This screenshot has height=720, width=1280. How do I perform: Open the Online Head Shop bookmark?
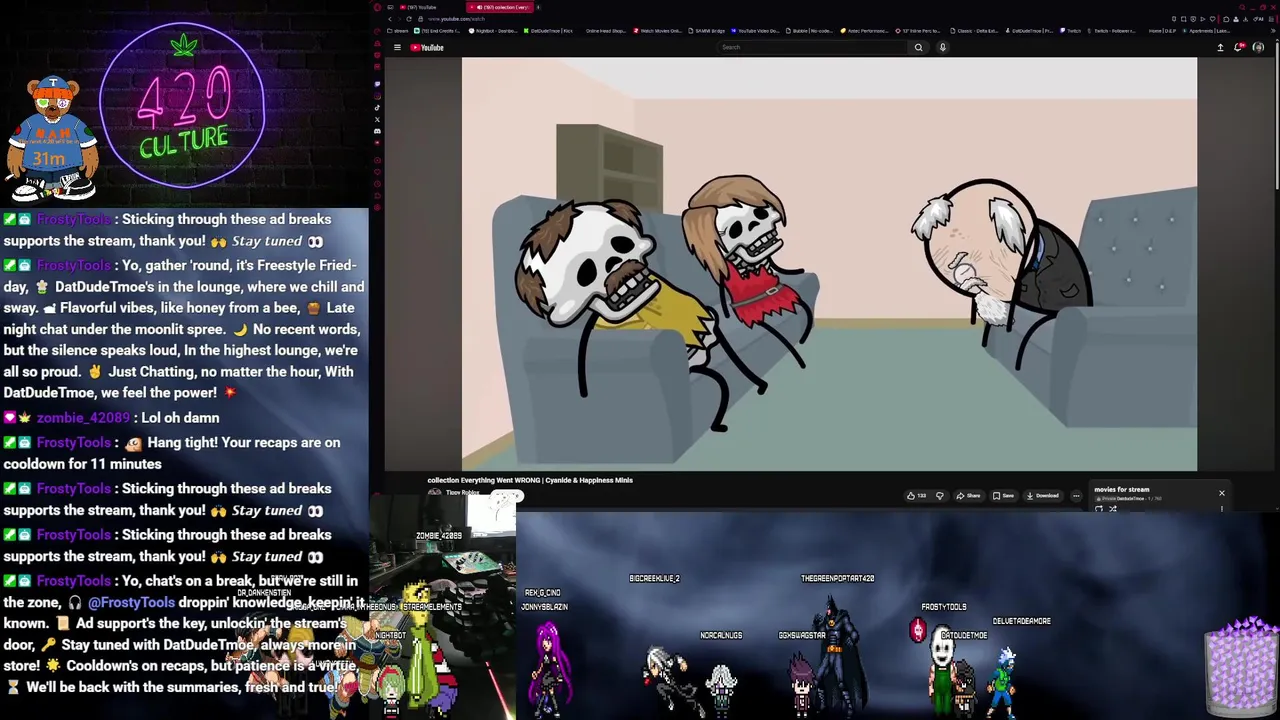[x=606, y=31]
